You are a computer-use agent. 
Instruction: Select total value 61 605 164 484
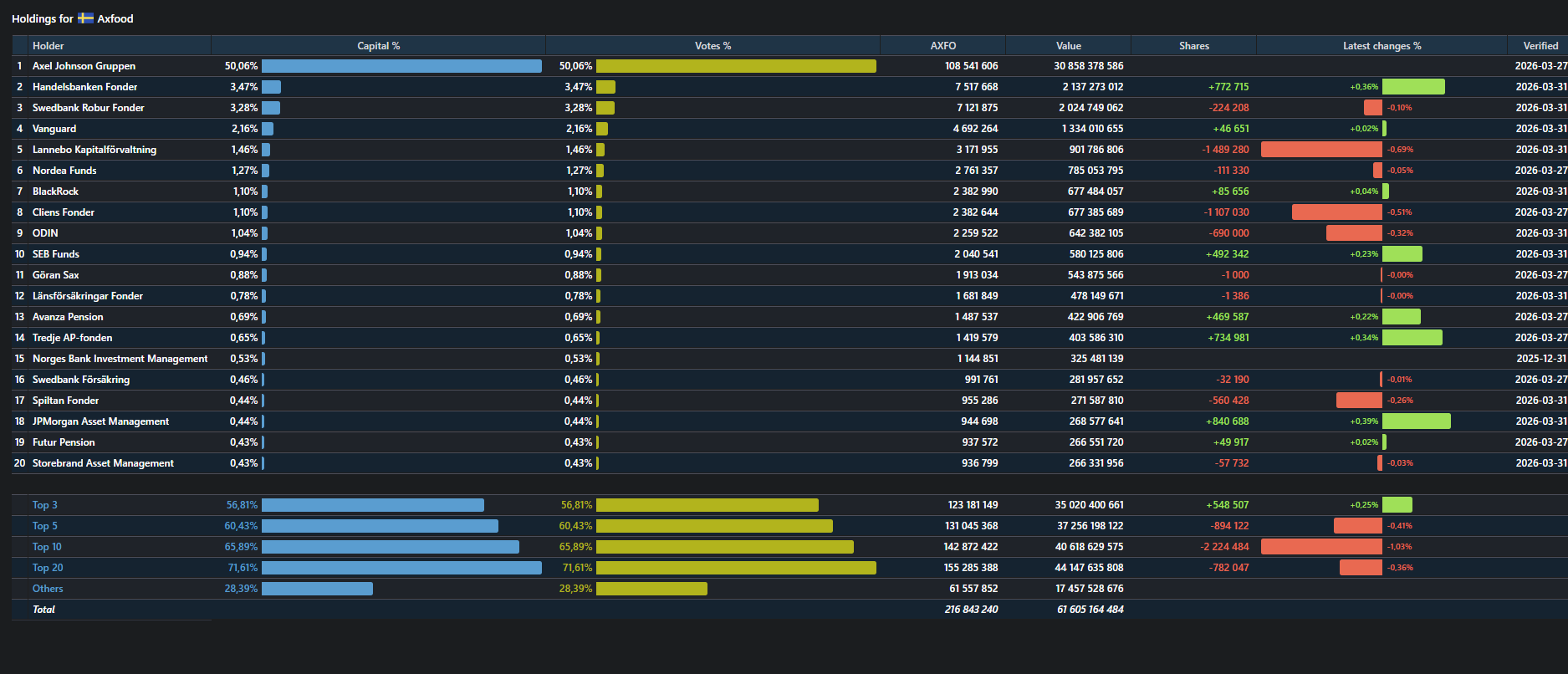pos(1090,610)
